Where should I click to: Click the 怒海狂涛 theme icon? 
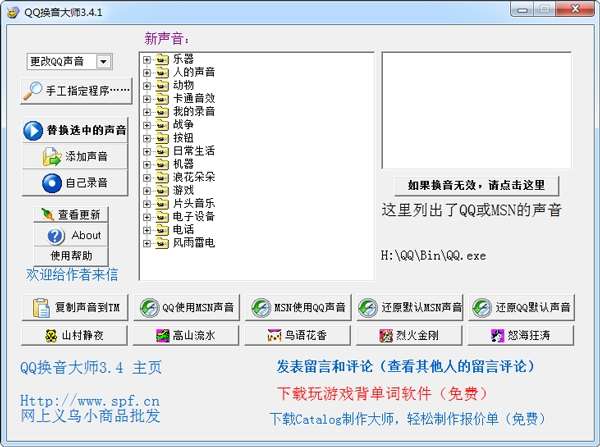point(497,336)
